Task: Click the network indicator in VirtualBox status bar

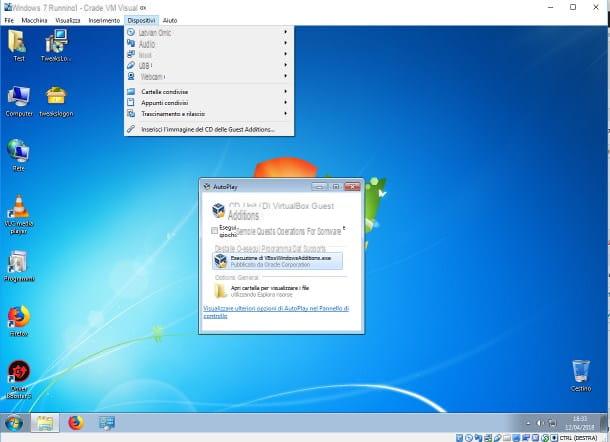Action: [488, 438]
